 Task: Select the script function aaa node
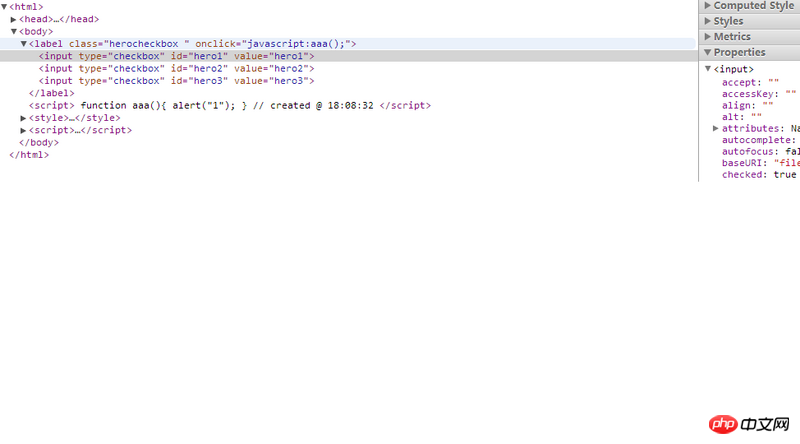(230, 106)
